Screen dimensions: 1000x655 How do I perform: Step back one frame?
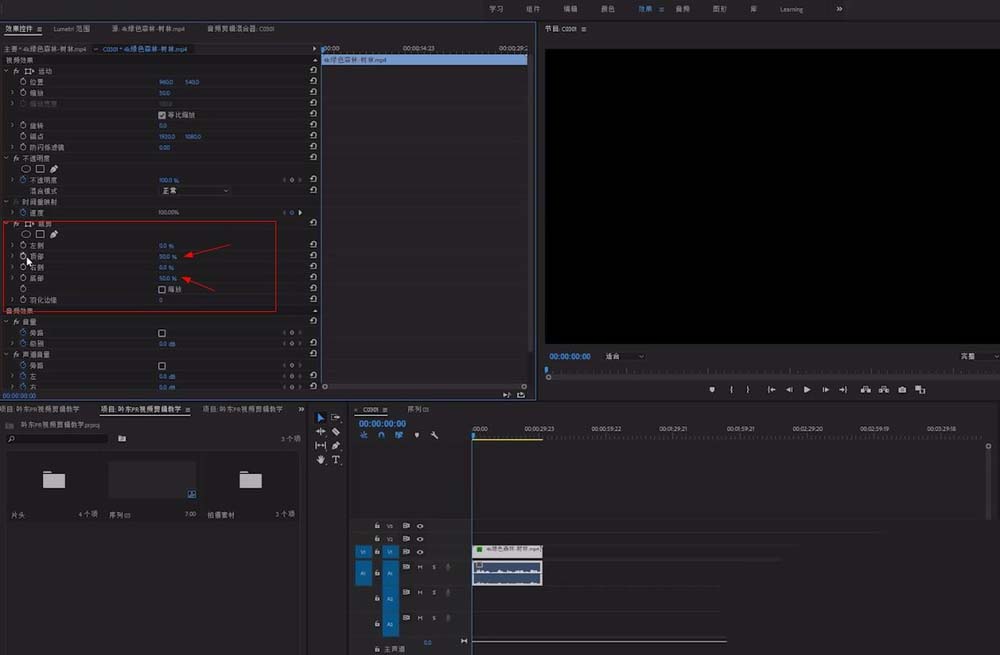pyautogui.click(x=789, y=390)
